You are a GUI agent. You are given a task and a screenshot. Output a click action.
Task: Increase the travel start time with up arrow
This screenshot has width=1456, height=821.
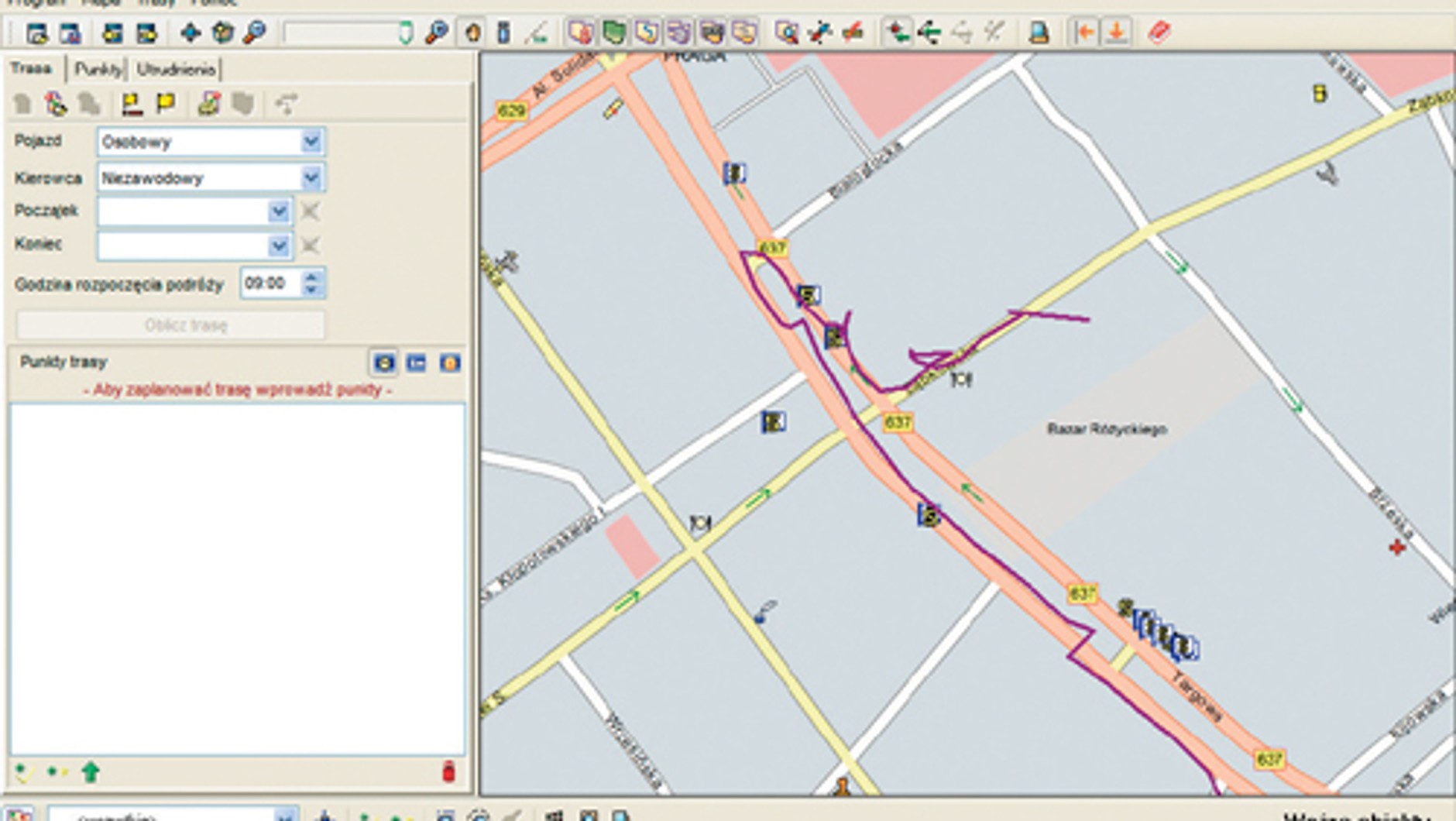click(x=311, y=277)
